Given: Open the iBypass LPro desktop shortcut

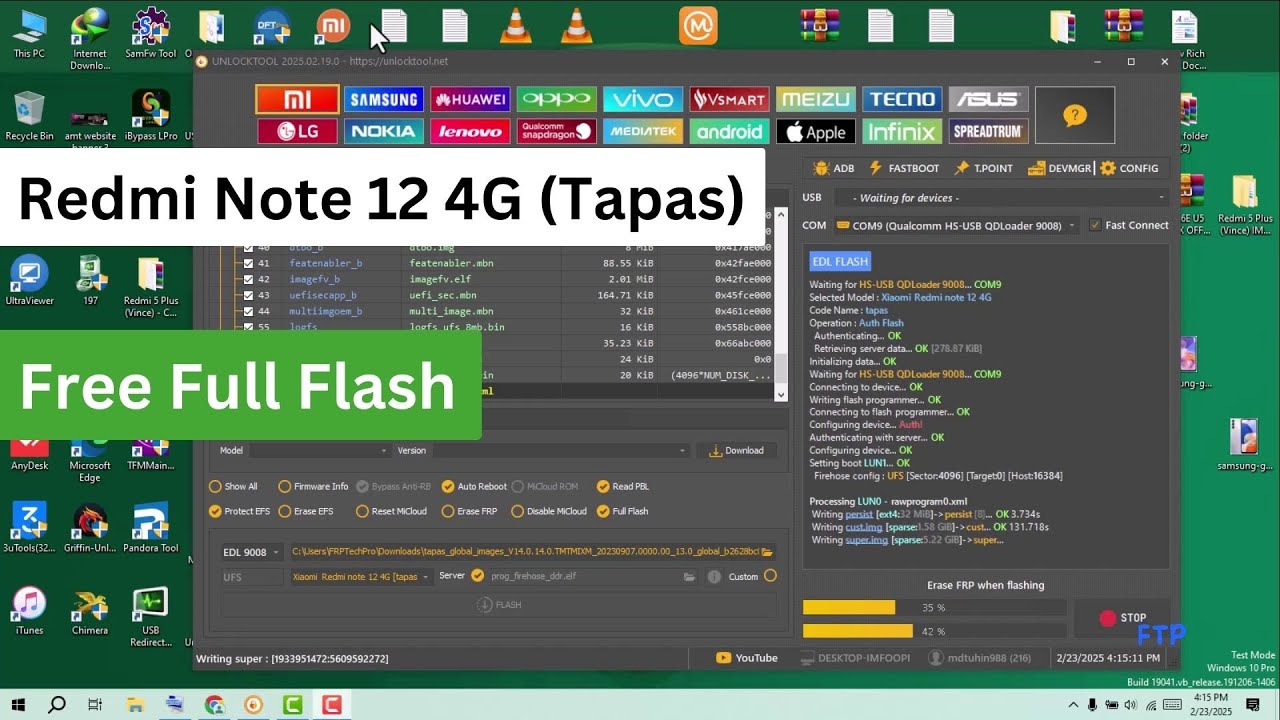Looking at the screenshot, I should pos(151,115).
